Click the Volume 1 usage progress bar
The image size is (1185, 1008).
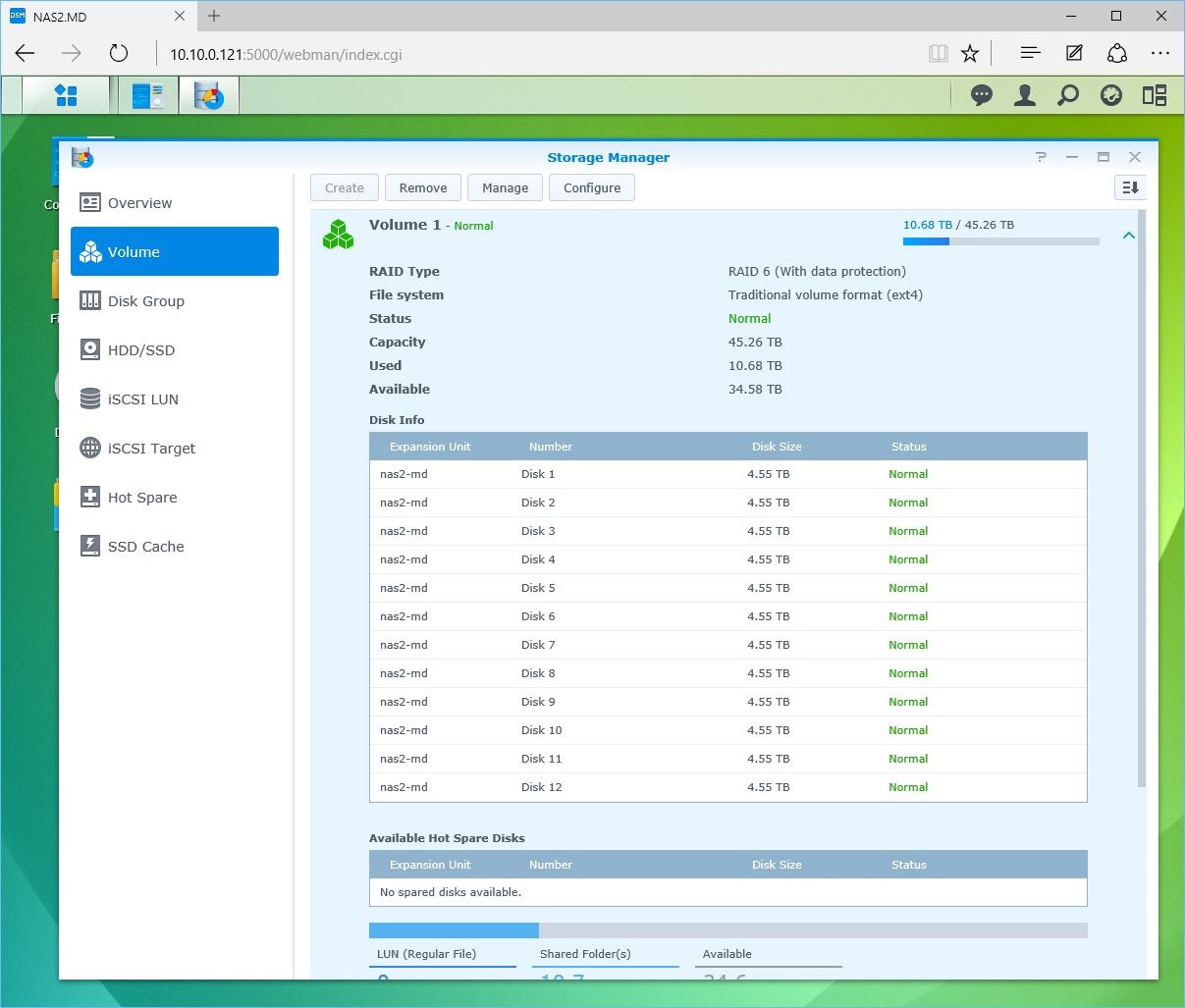(x=1001, y=240)
